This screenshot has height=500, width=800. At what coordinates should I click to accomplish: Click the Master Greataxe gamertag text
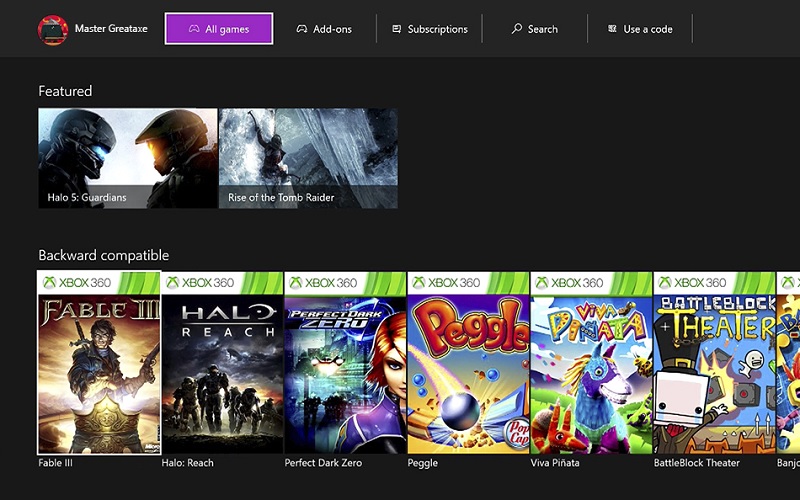click(111, 29)
